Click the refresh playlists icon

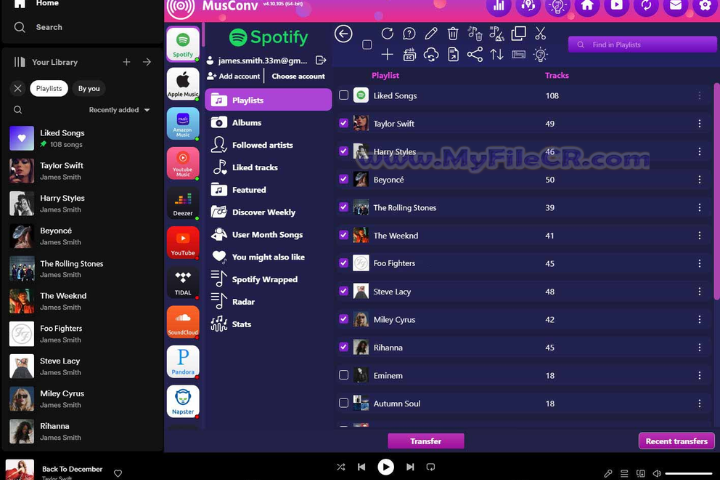[x=387, y=34]
